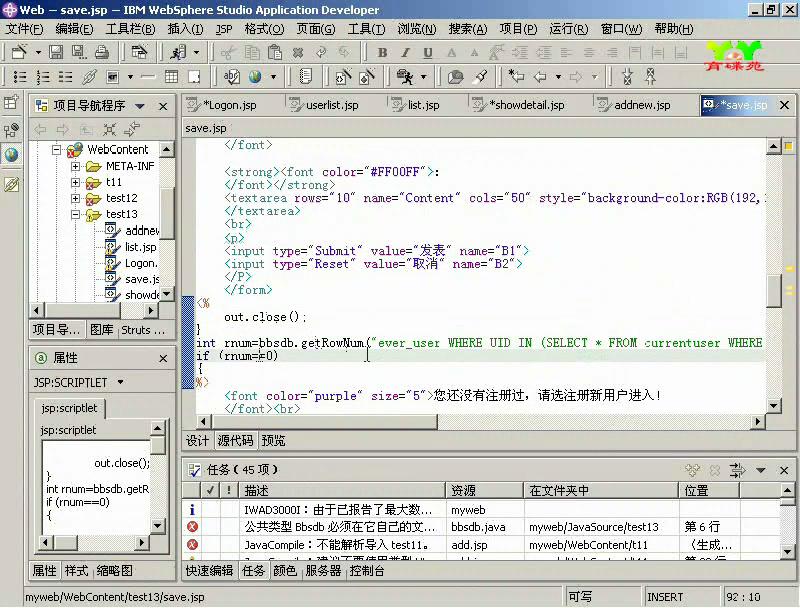Click the 描述 column header in tasks

(x=342, y=491)
